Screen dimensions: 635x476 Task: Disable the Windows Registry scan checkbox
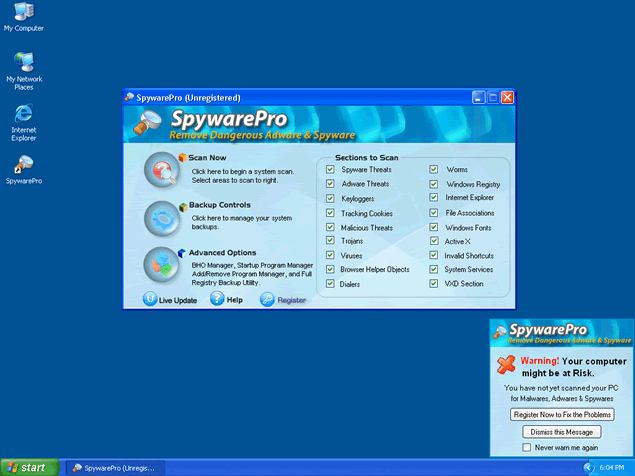(434, 184)
